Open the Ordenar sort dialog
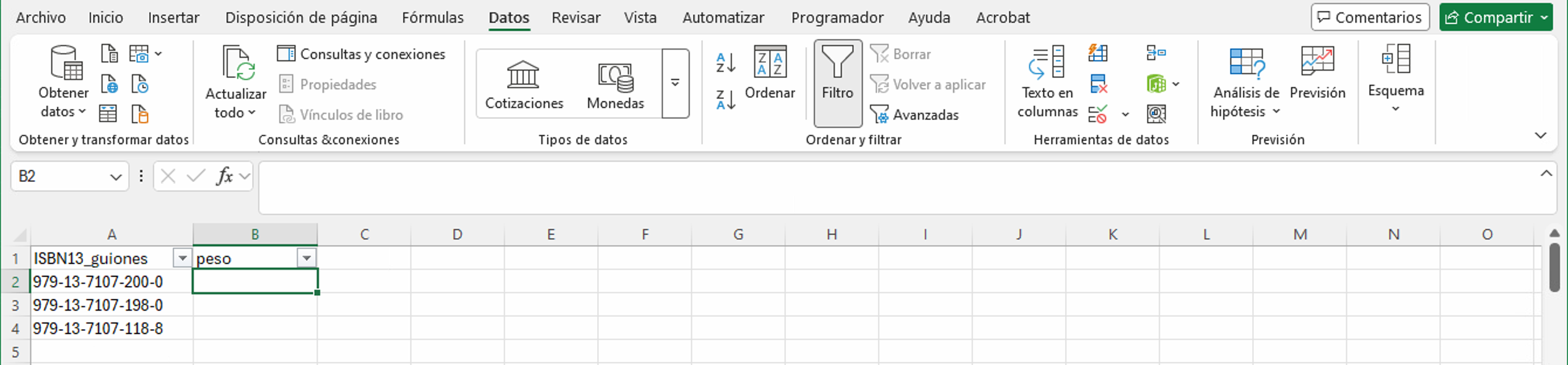Image resolution: width=1568 pixels, height=365 pixels. tap(770, 73)
